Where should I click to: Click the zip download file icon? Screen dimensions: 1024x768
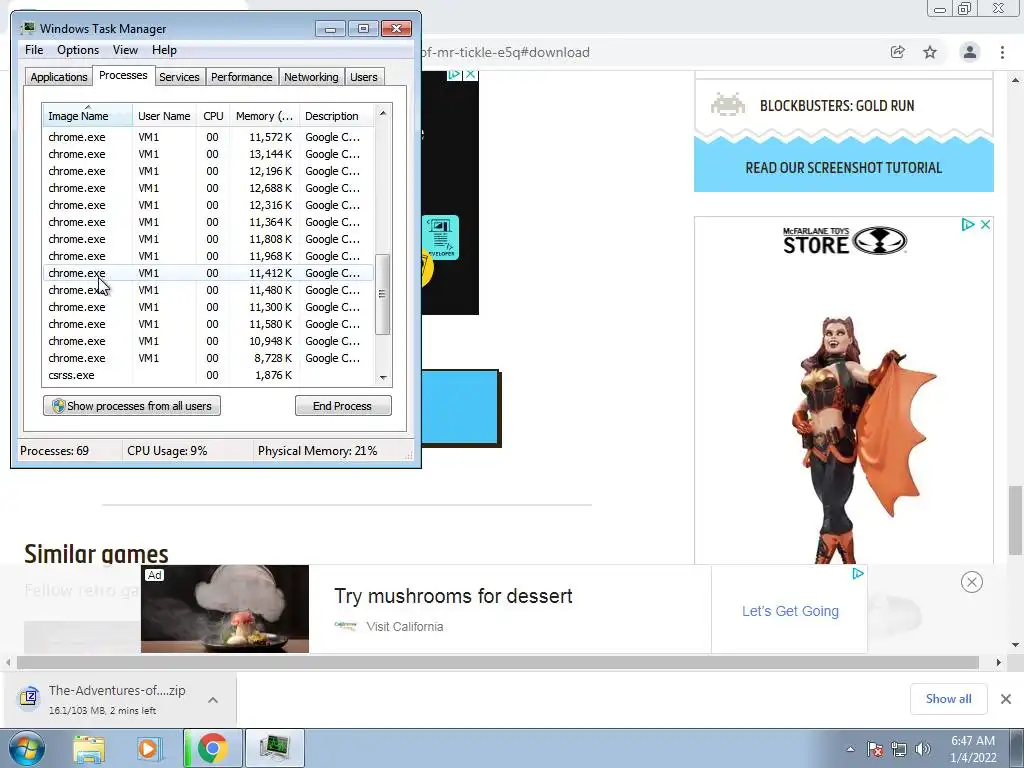29,698
